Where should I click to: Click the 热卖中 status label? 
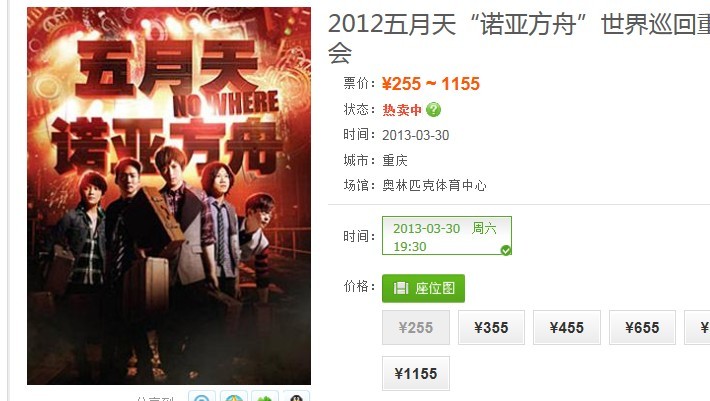click(402, 110)
